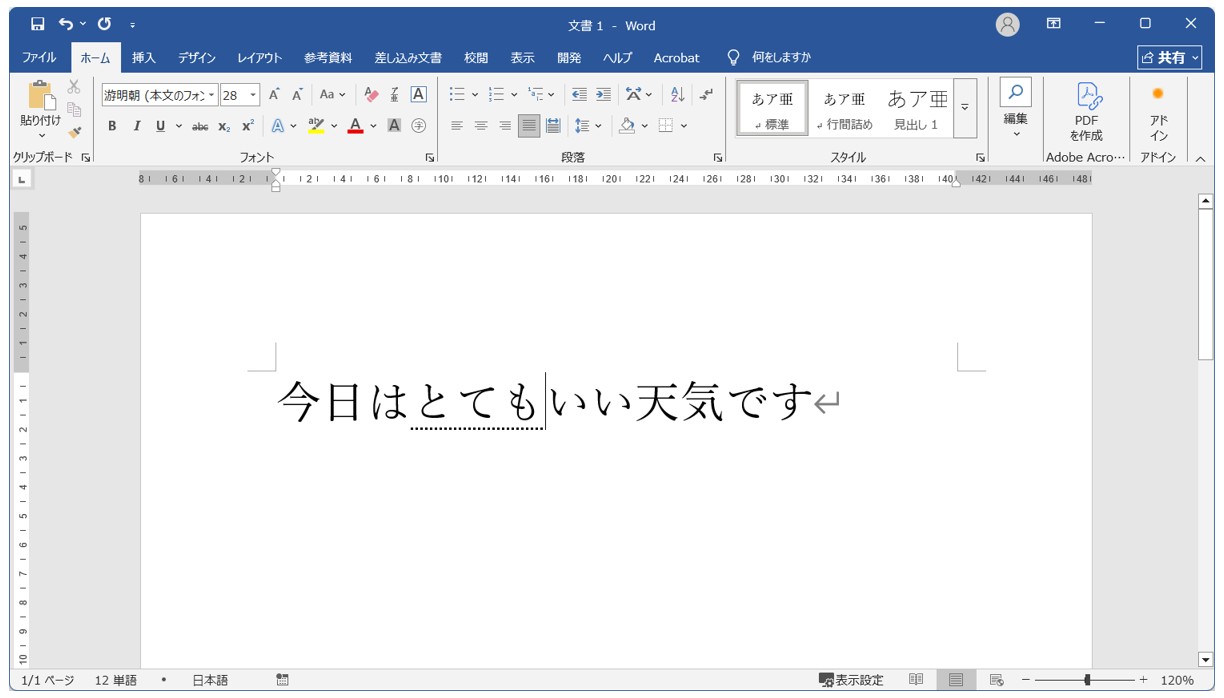1224x698 pixels.
Task: Click the save icon in title bar
Action: point(37,24)
